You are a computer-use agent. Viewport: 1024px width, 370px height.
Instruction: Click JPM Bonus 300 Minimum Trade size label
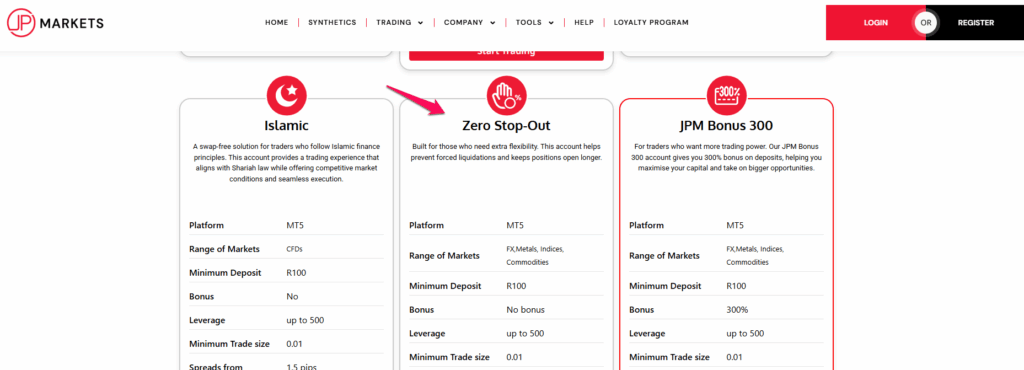(x=669, y=357)
